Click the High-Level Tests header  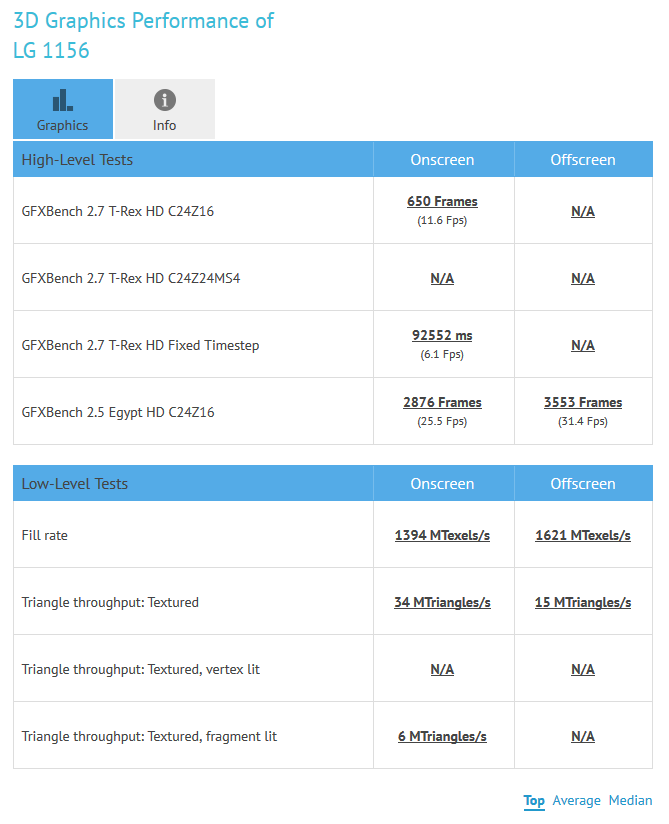pyautogui.click(x=77, y=160)
